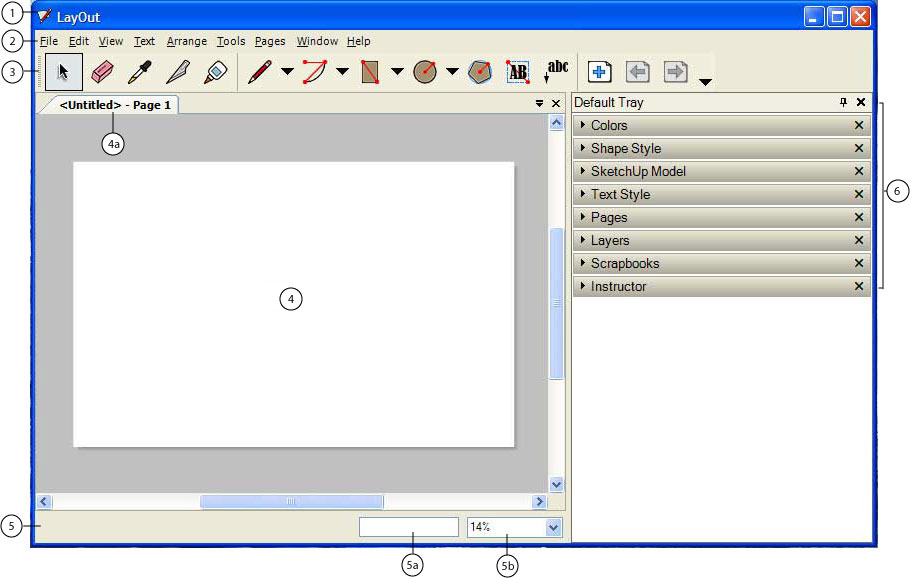Viewport: 910px width, 578px height.
Task: Open Circle tool dropdown arrow
Action: click(453, 71)
